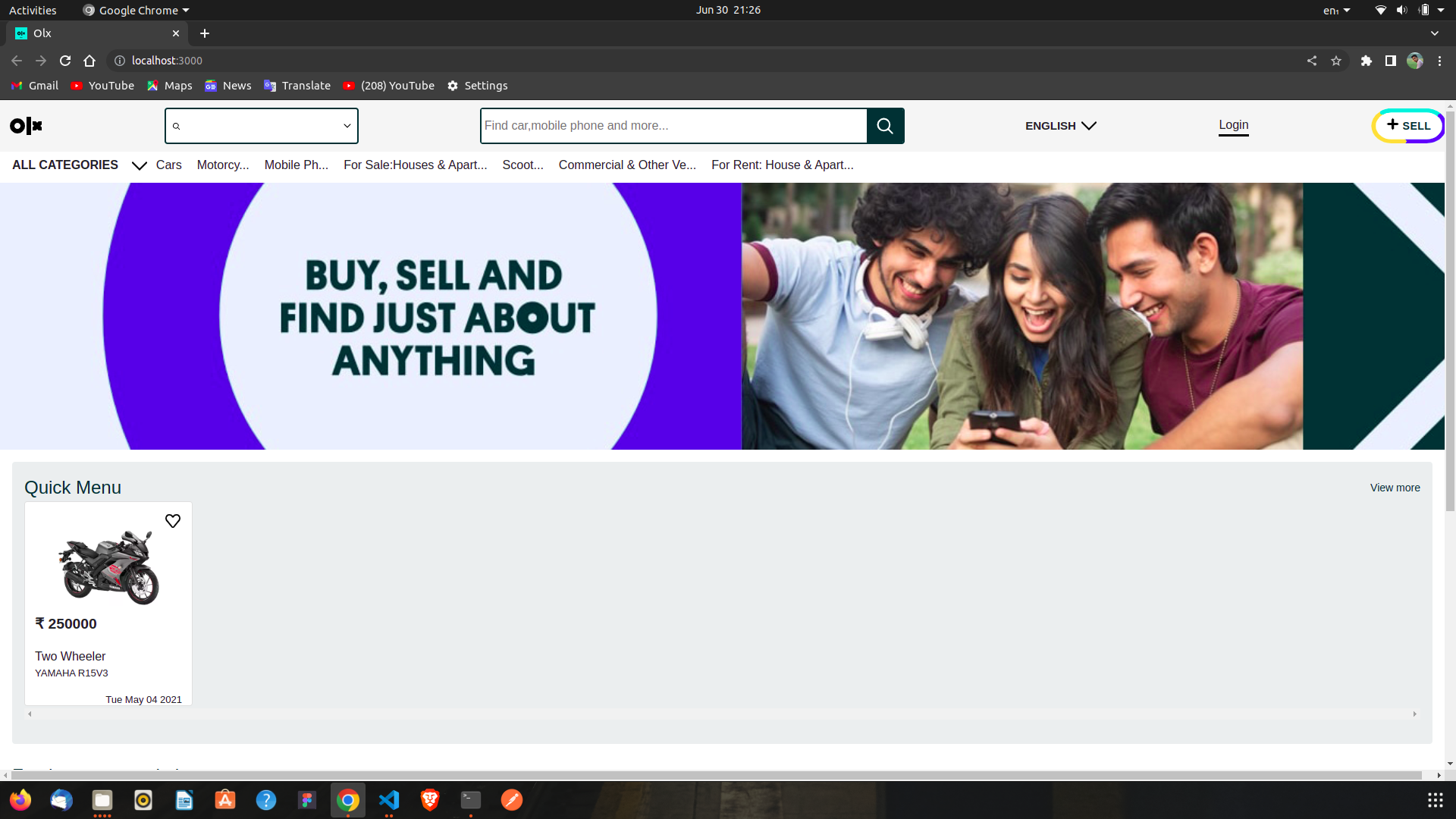Open share page icon in address bar
Screen dimensions: 1456x819
tap(1312, 61)
